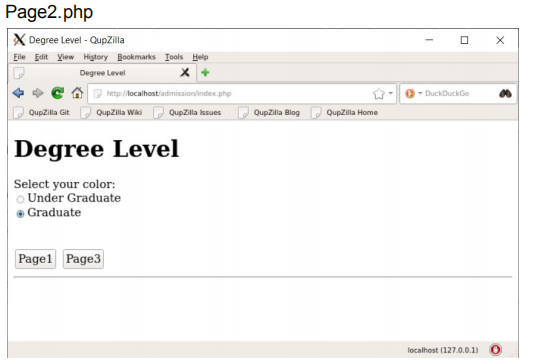Click the QupZilla logo in title bar
533x364 pixels.
19,40
